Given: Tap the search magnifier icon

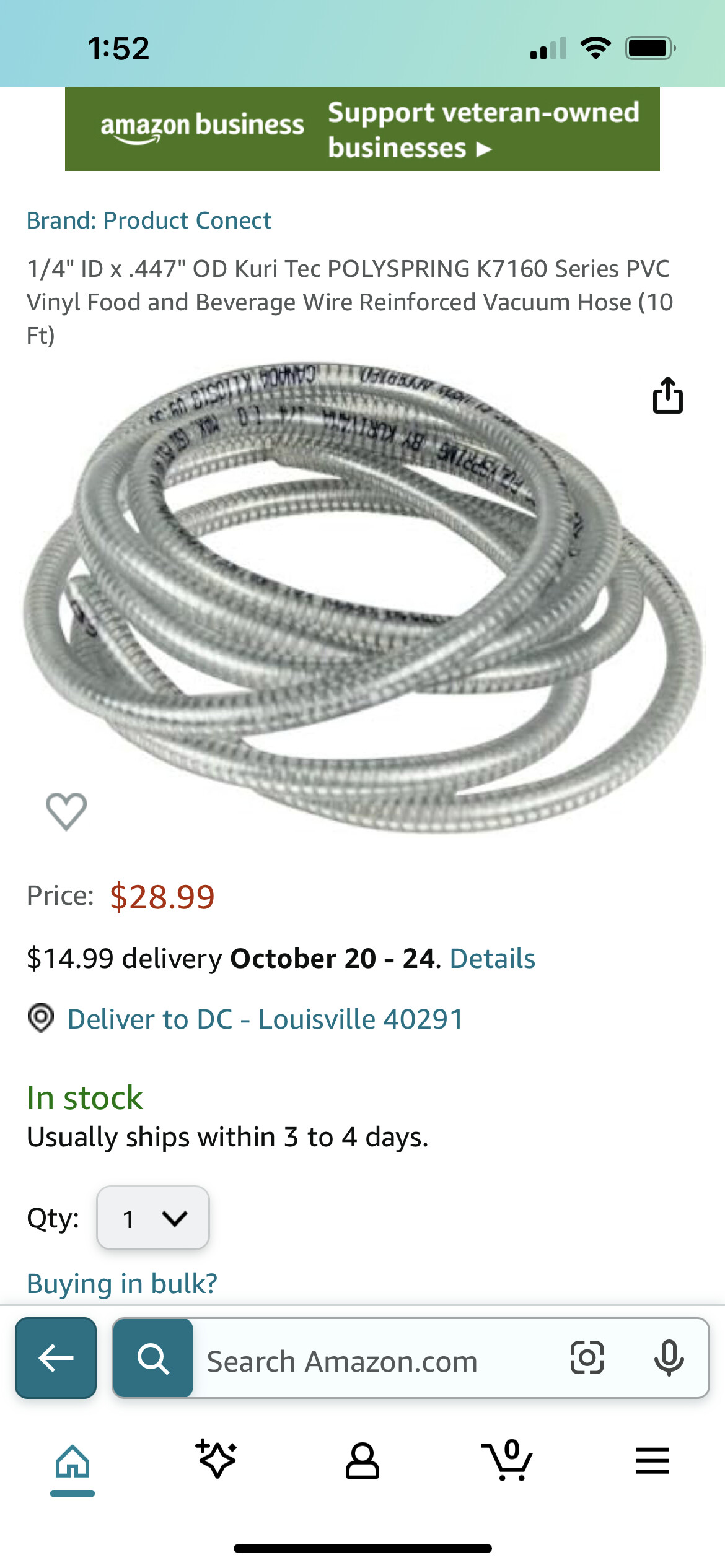Looking at the screenshot, I should (153, 1358).
